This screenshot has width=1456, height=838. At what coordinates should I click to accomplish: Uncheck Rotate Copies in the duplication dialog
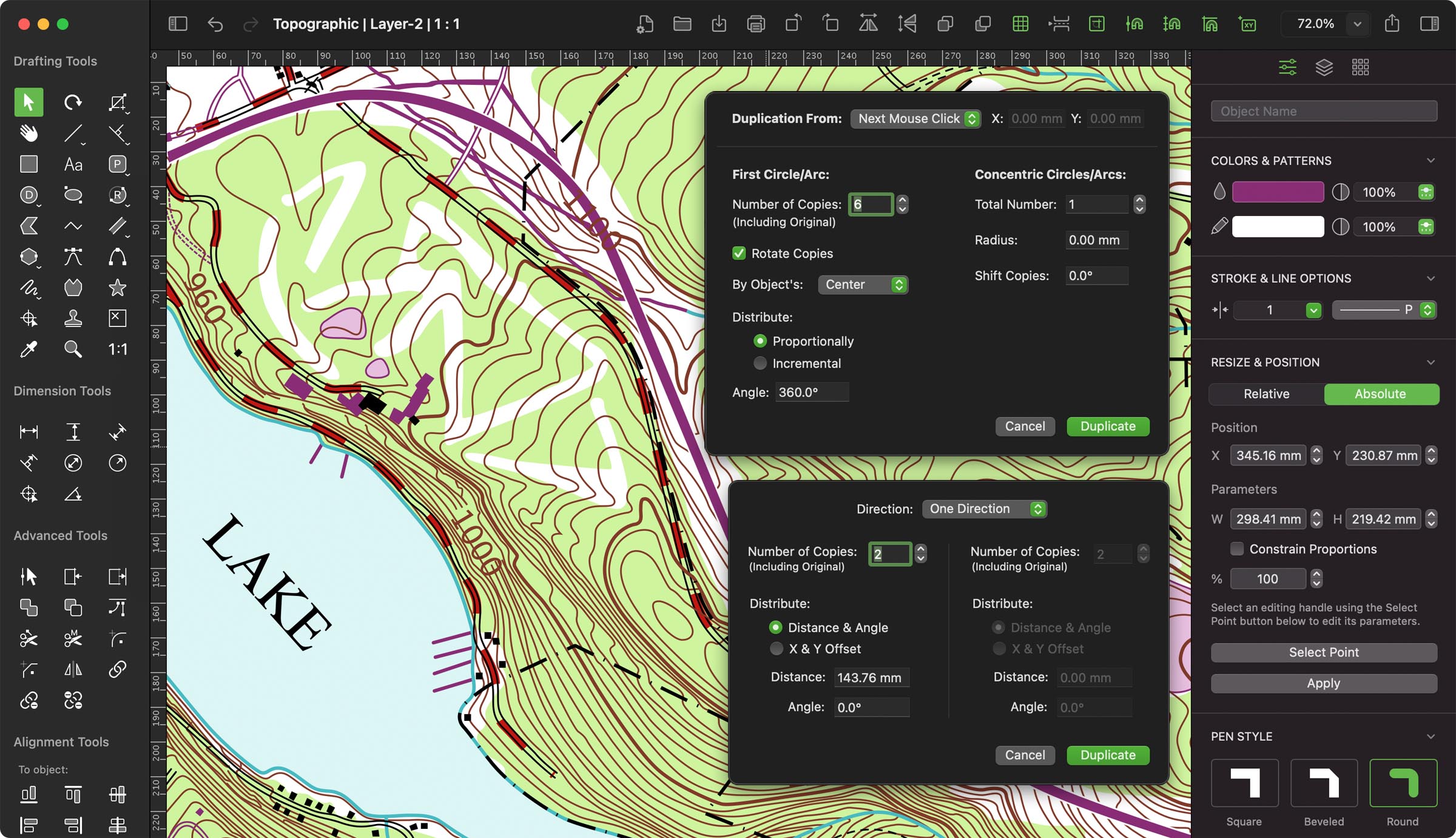738,253
